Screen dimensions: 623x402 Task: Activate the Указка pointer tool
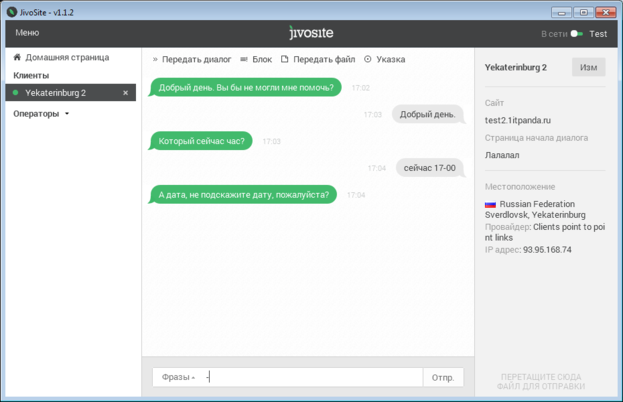pyautogui.click(x=391, y=60)
